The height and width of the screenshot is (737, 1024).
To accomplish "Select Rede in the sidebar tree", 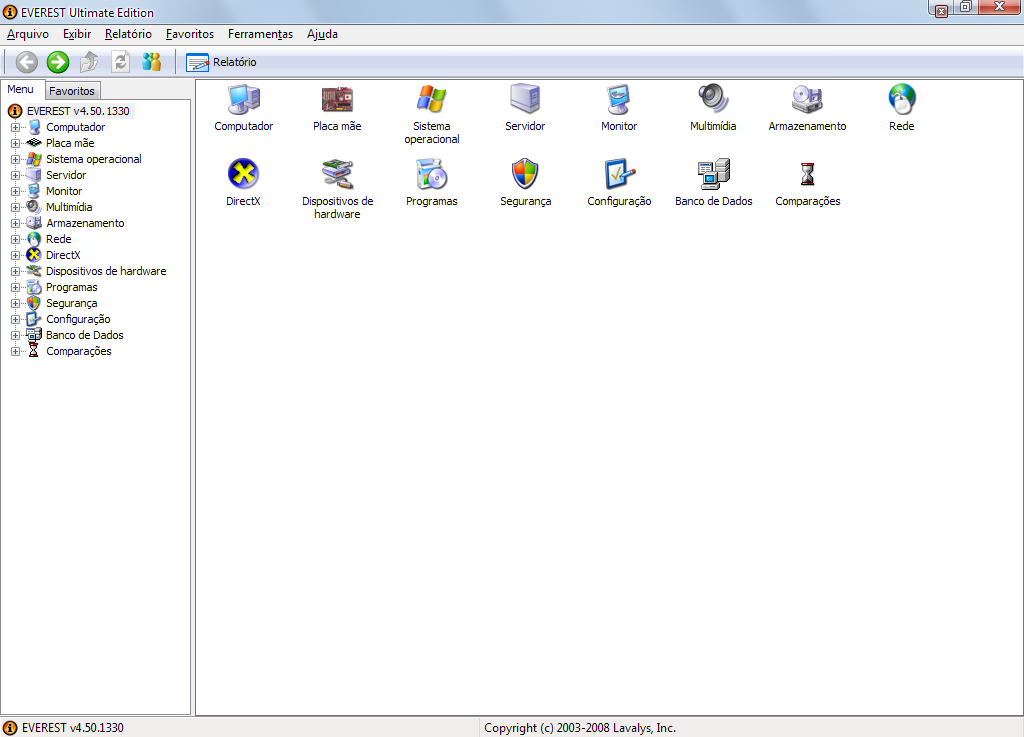I will pos(58,239).
